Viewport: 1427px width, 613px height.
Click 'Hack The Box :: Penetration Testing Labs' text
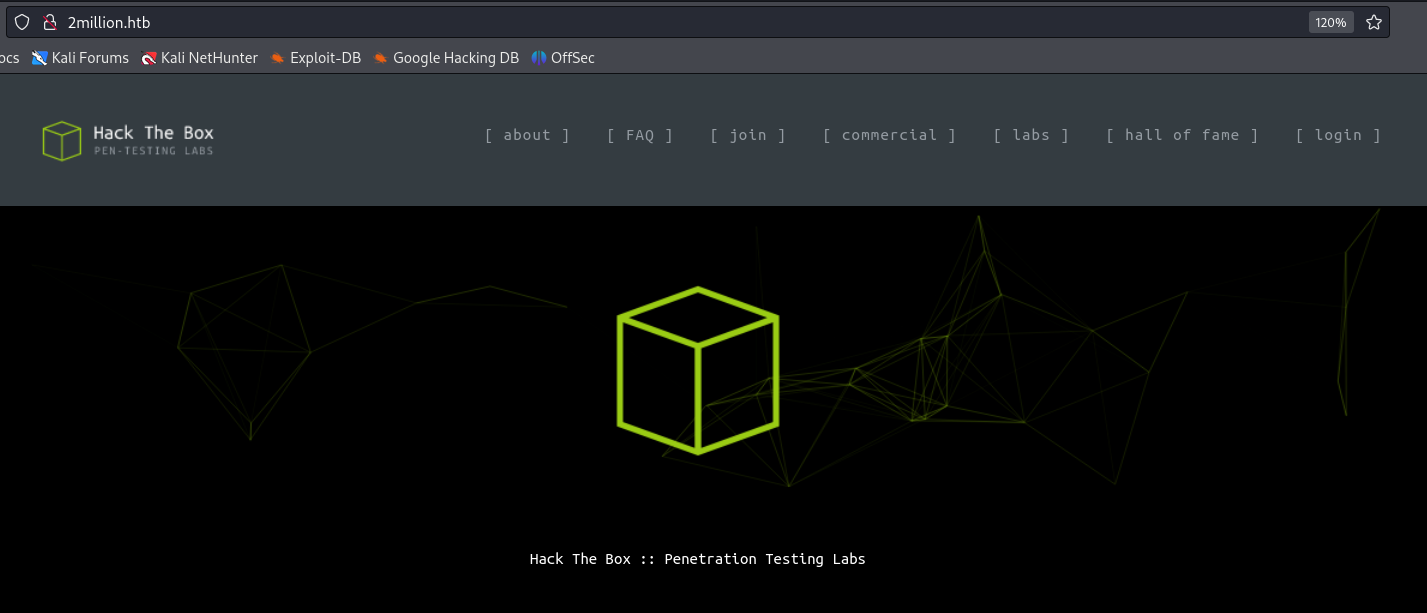[698, 559]
